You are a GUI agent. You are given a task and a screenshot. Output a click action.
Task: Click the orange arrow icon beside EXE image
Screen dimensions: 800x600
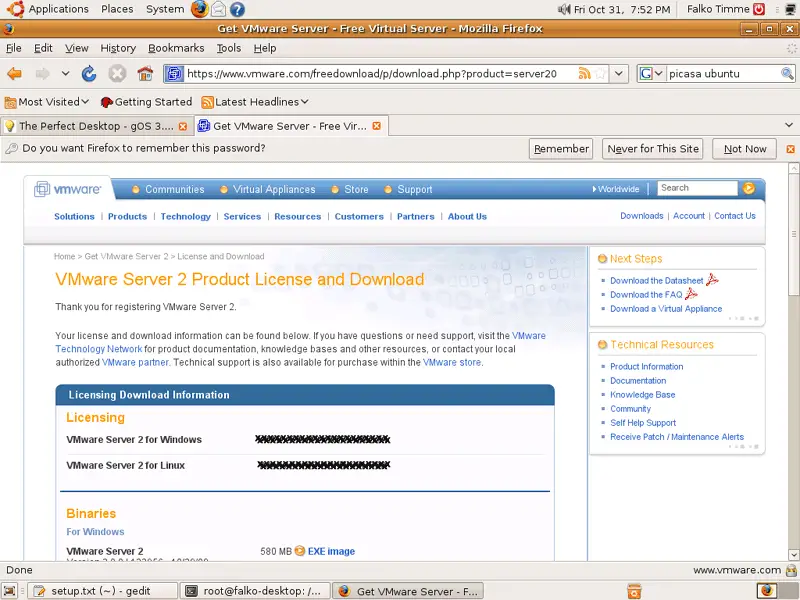[299, 551]
